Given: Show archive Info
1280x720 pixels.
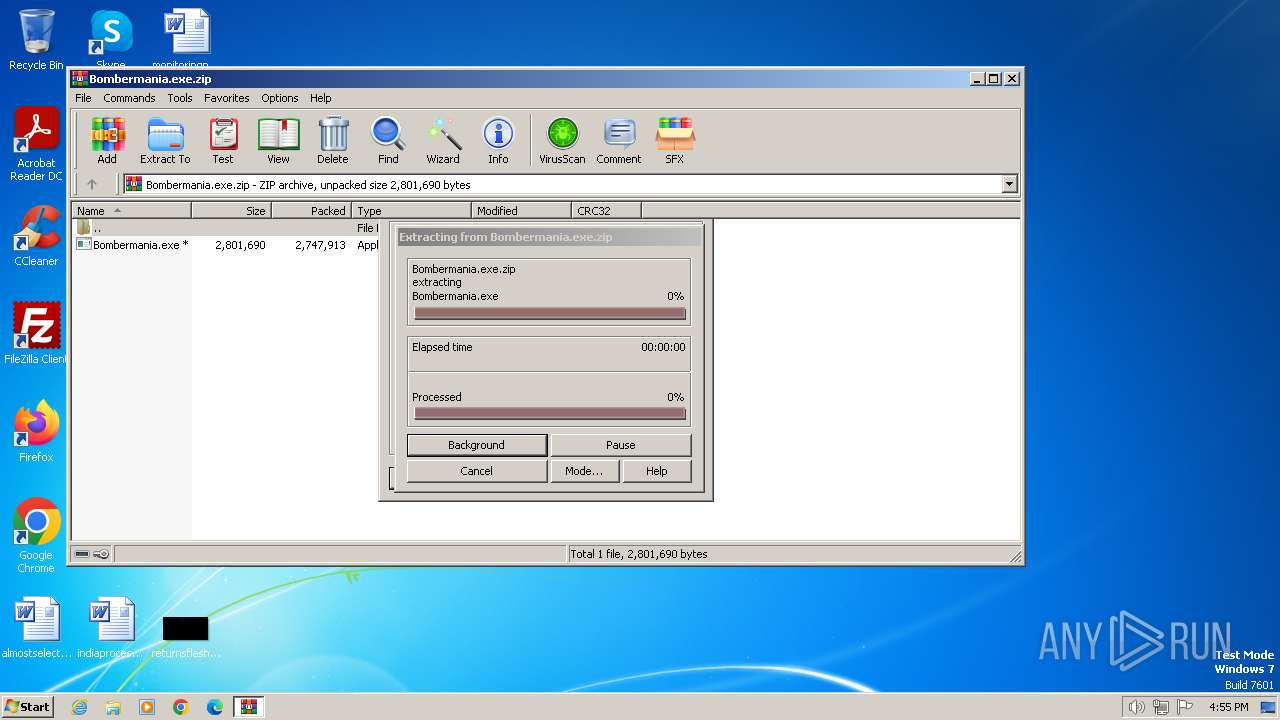Looking at the screenshot, I should pos(498,141).
